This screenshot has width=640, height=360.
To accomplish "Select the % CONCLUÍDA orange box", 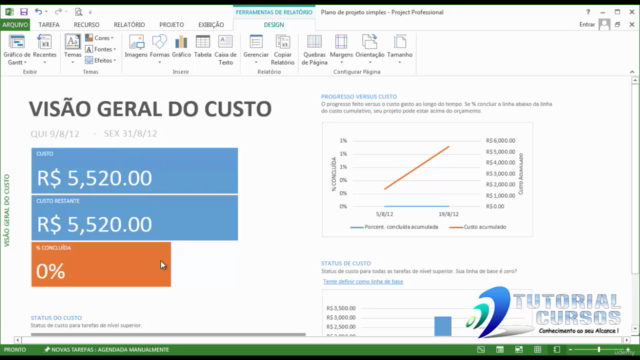I will click(101, 264).
